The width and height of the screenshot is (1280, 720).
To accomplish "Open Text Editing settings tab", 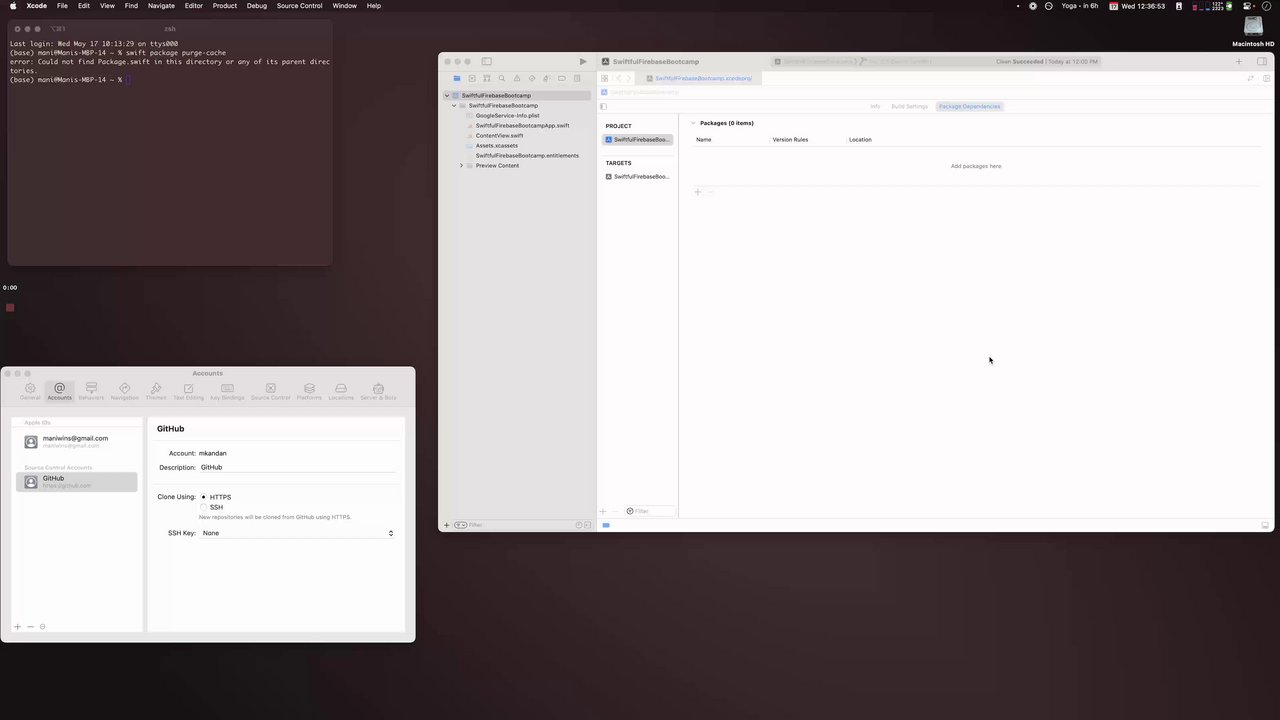I will (x=188, y=391).
